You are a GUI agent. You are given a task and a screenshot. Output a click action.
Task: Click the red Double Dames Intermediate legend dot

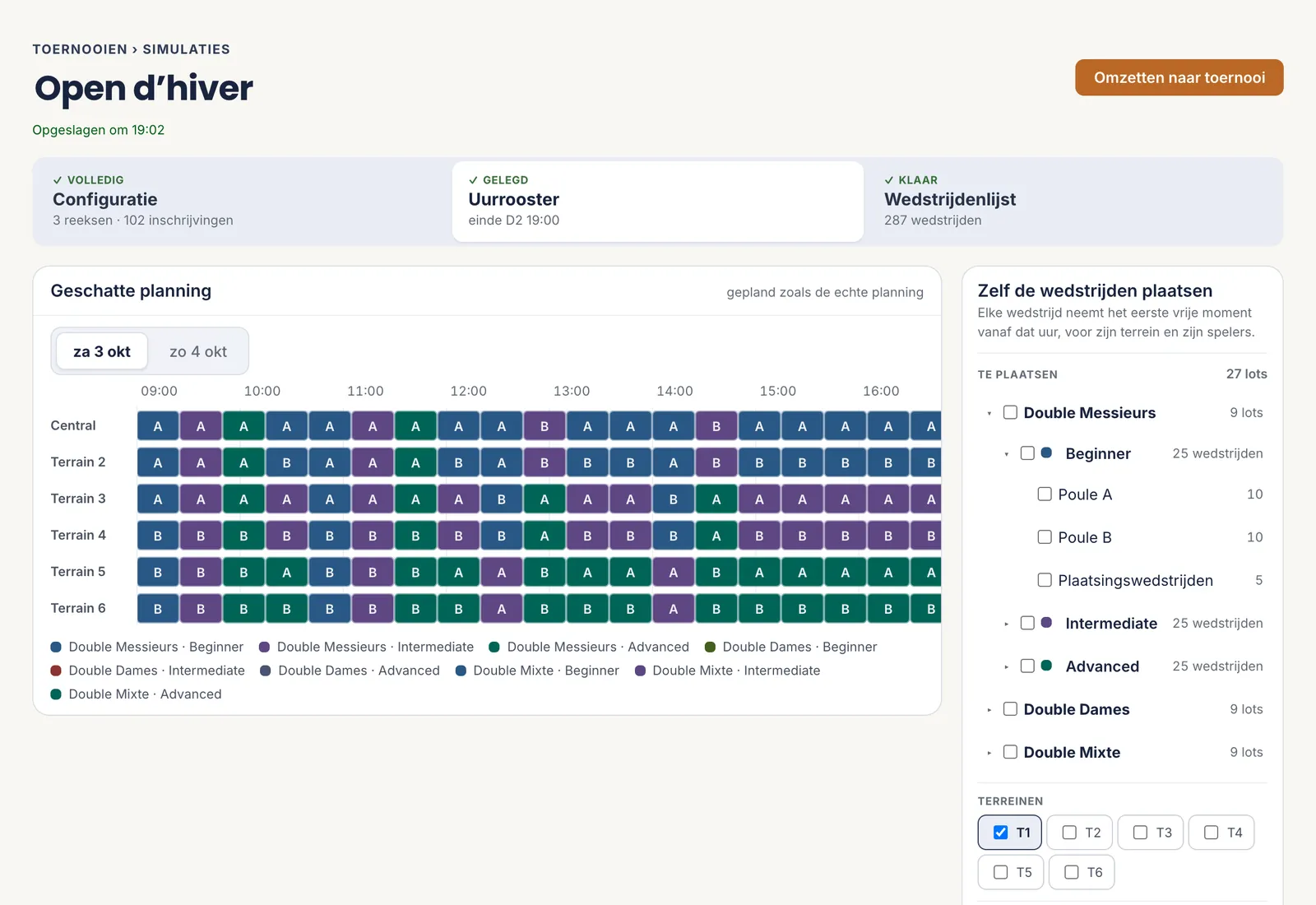56,671
